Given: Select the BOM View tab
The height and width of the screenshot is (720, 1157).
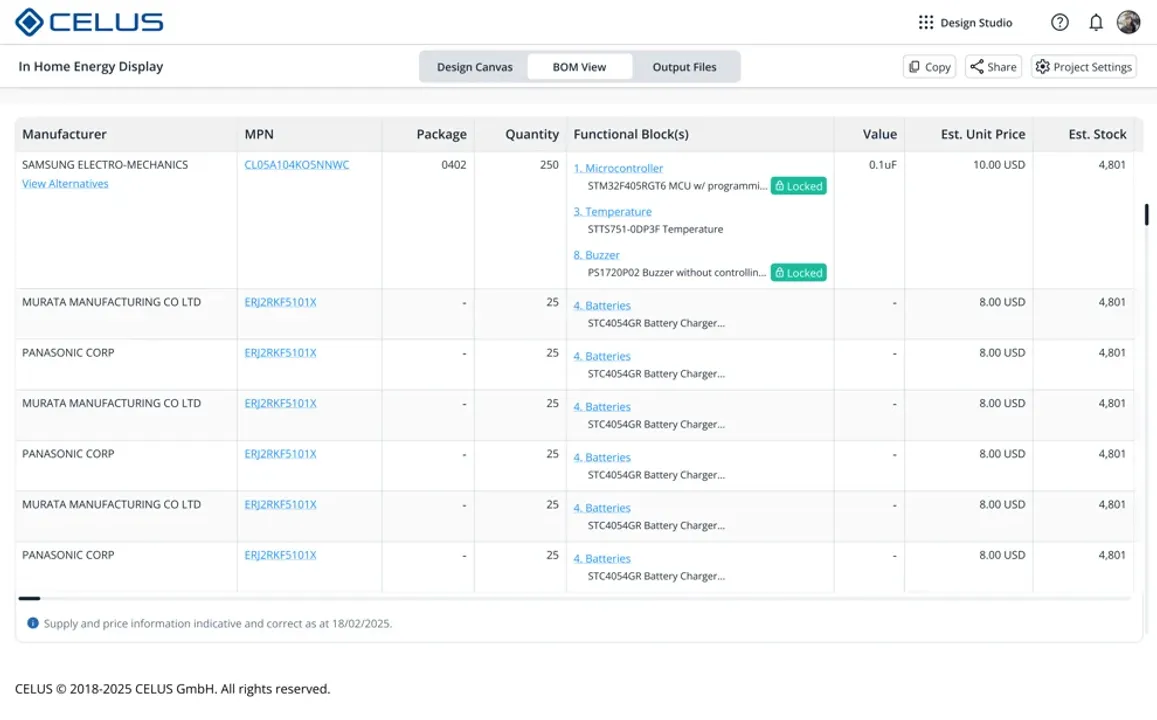Looking at the screenshot, I should 579,67.
